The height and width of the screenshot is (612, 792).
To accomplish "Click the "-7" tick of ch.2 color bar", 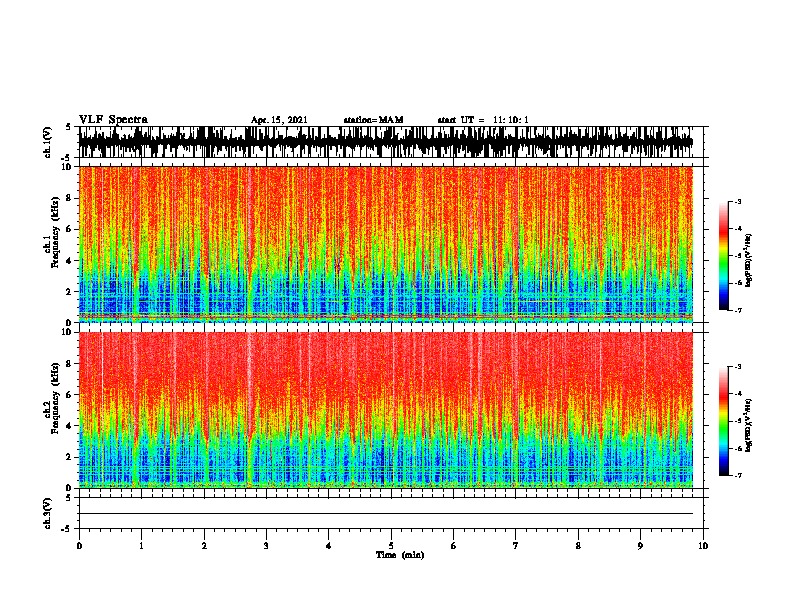I will point(737,476).
